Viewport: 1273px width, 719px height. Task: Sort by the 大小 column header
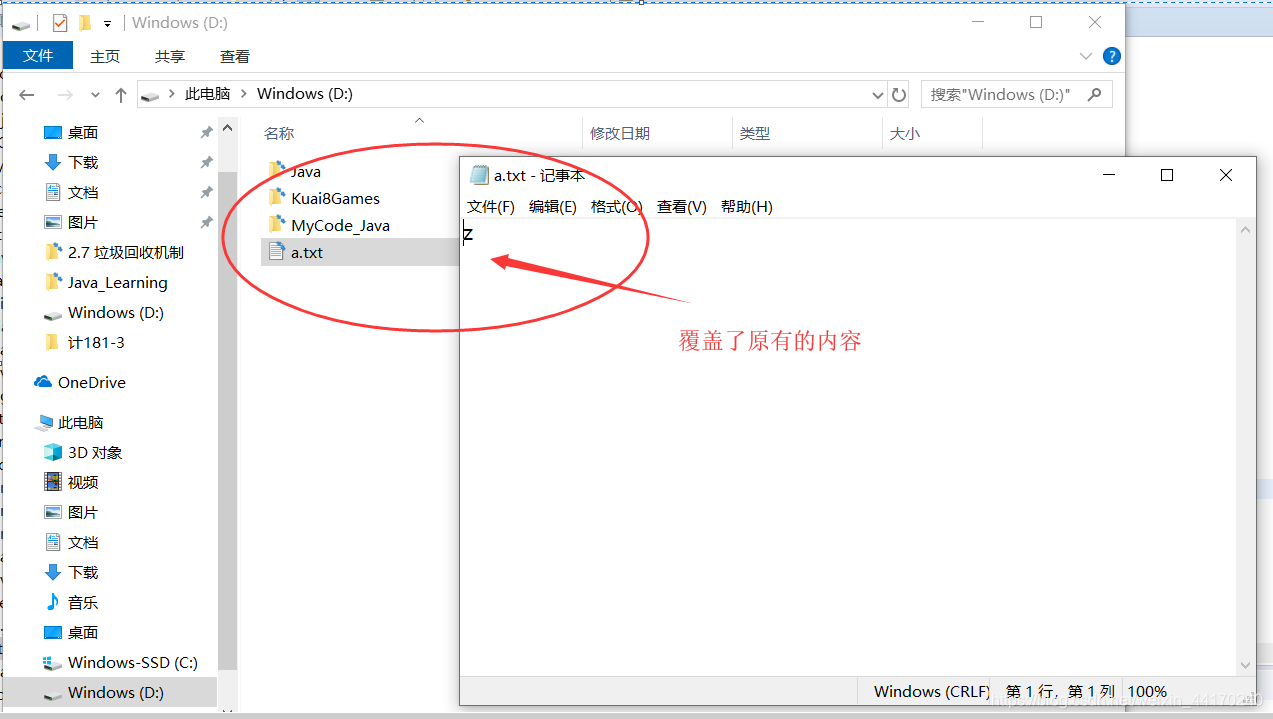[x=904, y=133]
